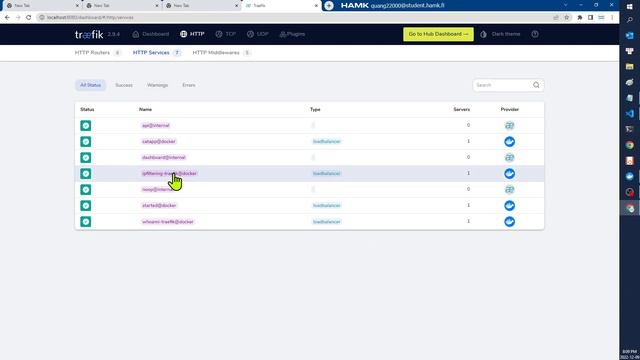This screenshot has width=640, height=360.
Task: Click Docker provider icon for started@docker
Action: click(x=509, y=205)
